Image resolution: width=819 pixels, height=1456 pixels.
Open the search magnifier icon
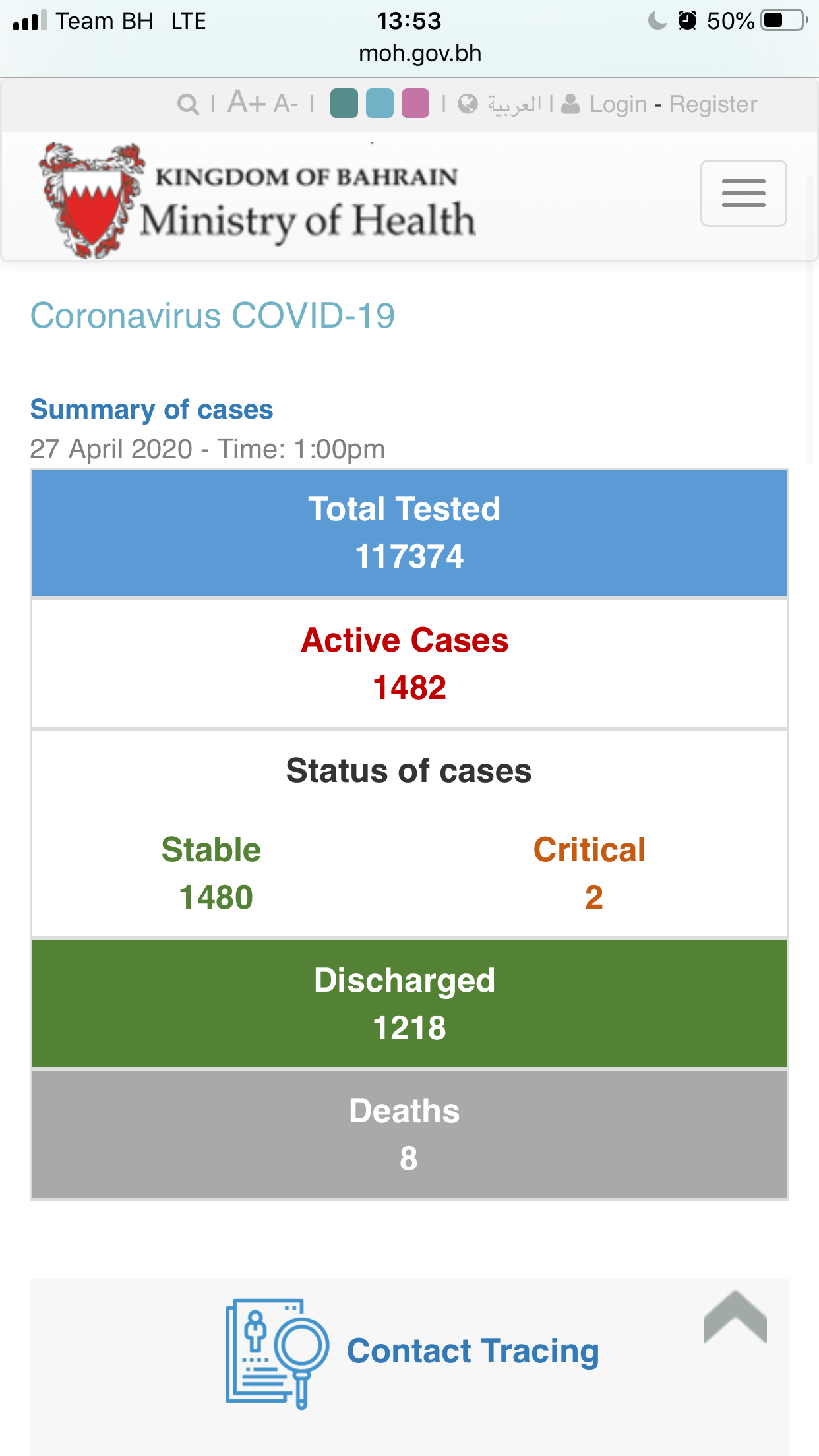coord(188,104)
